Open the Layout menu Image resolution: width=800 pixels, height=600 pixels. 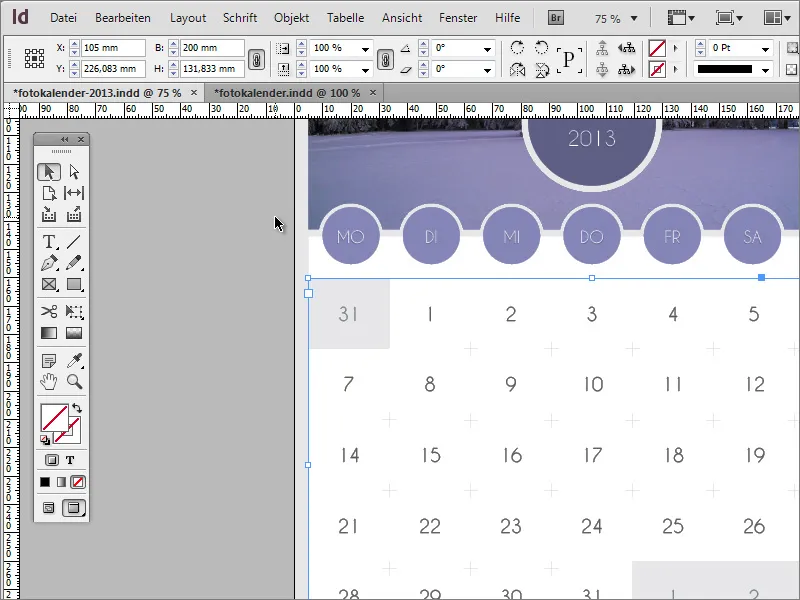point(188,18)
